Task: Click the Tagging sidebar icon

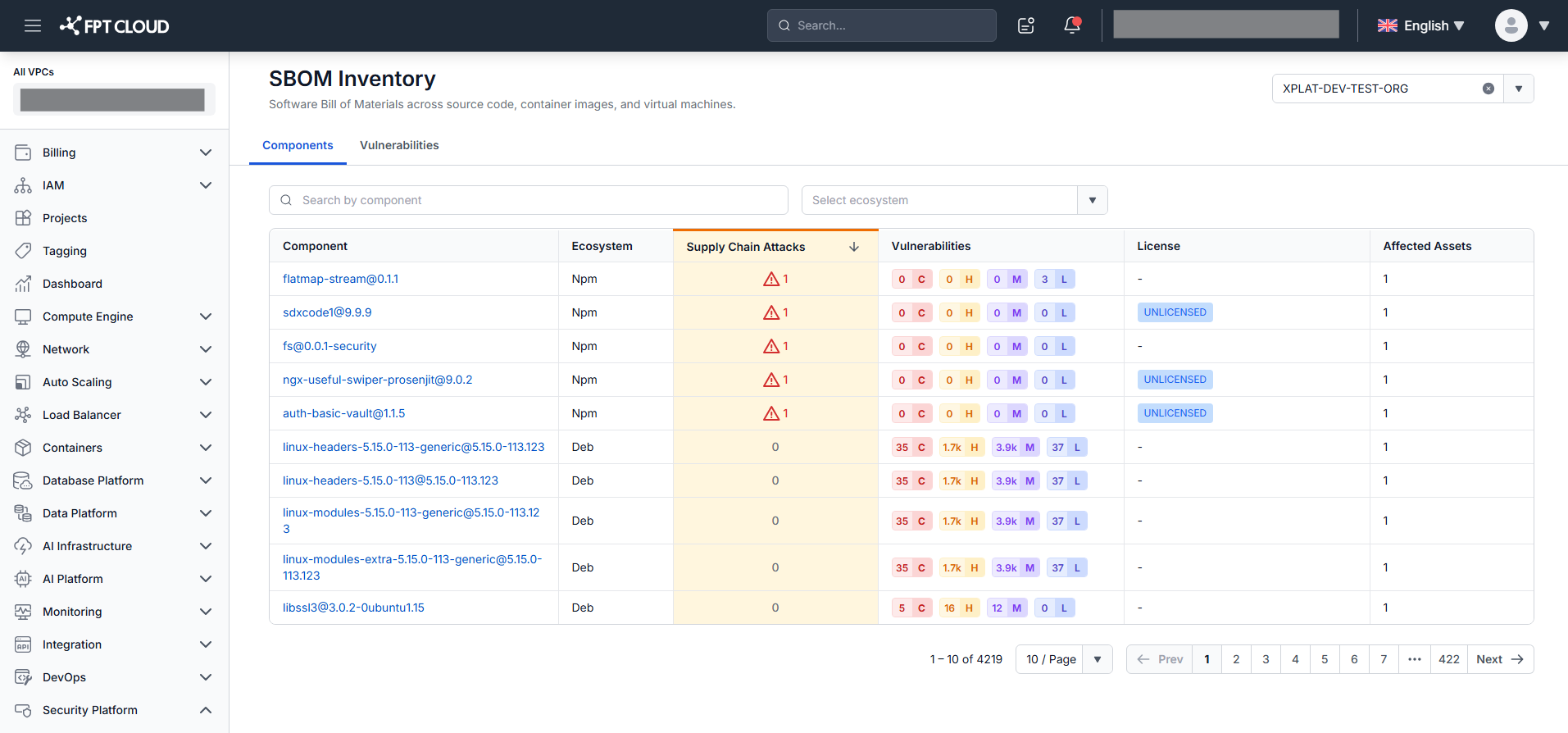Action: click(23, 251)
